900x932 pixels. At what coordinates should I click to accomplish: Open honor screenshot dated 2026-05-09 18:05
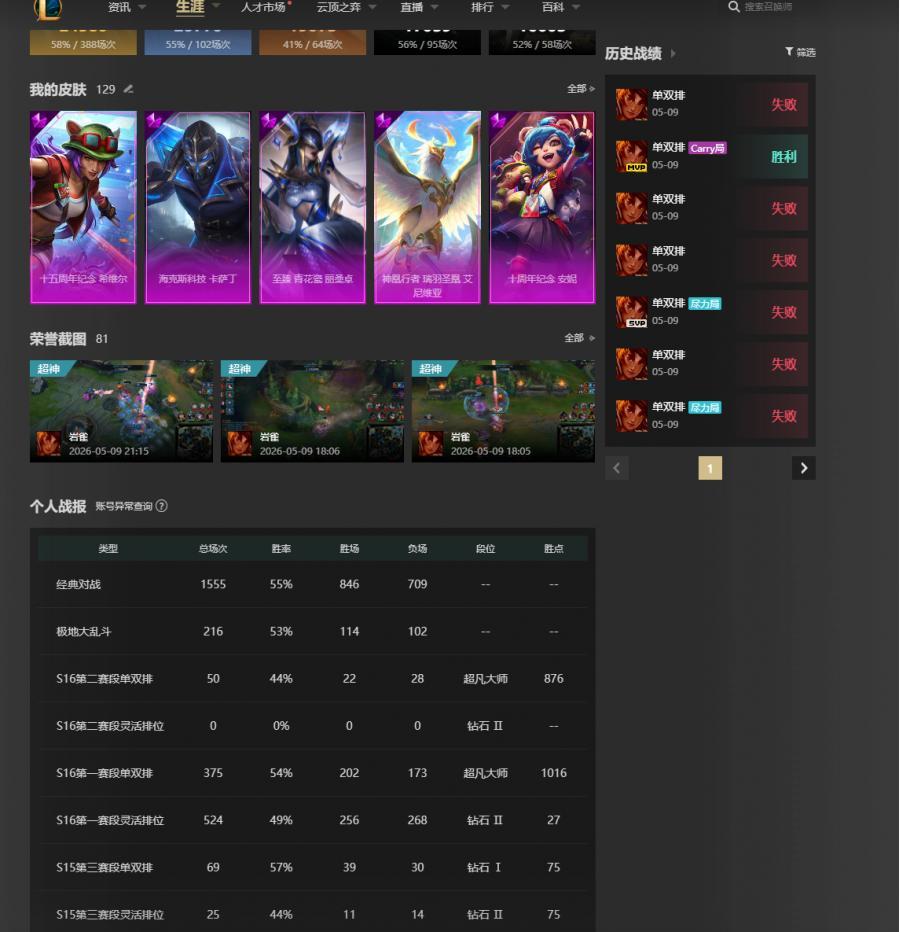click(x=504, y=411)
